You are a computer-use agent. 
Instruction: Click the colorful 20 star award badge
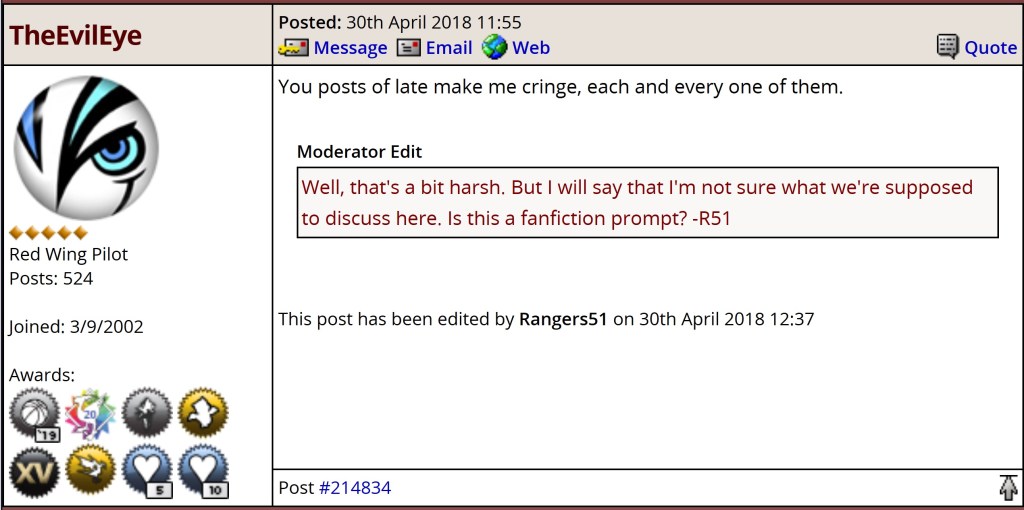pos(90,414)
